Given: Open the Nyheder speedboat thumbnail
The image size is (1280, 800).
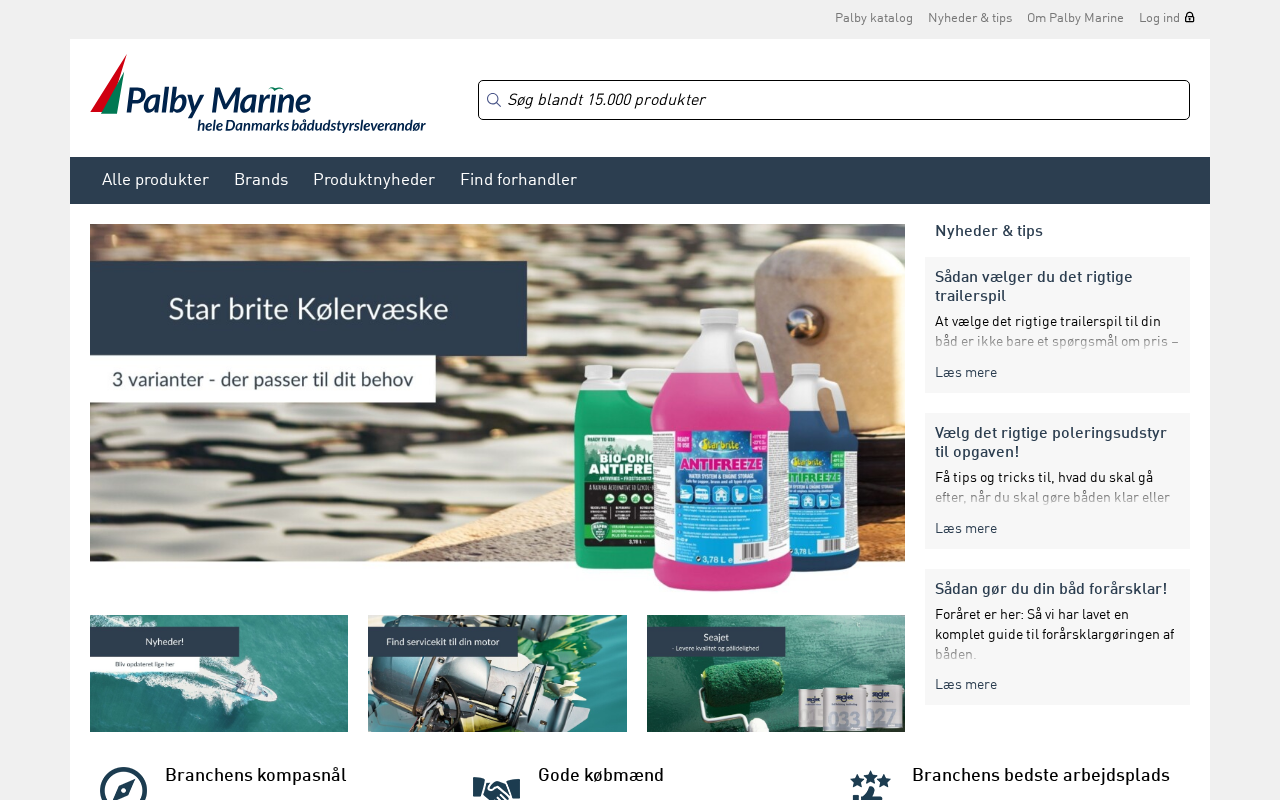Looking at the screenshot, I should (x=219, y=673).
